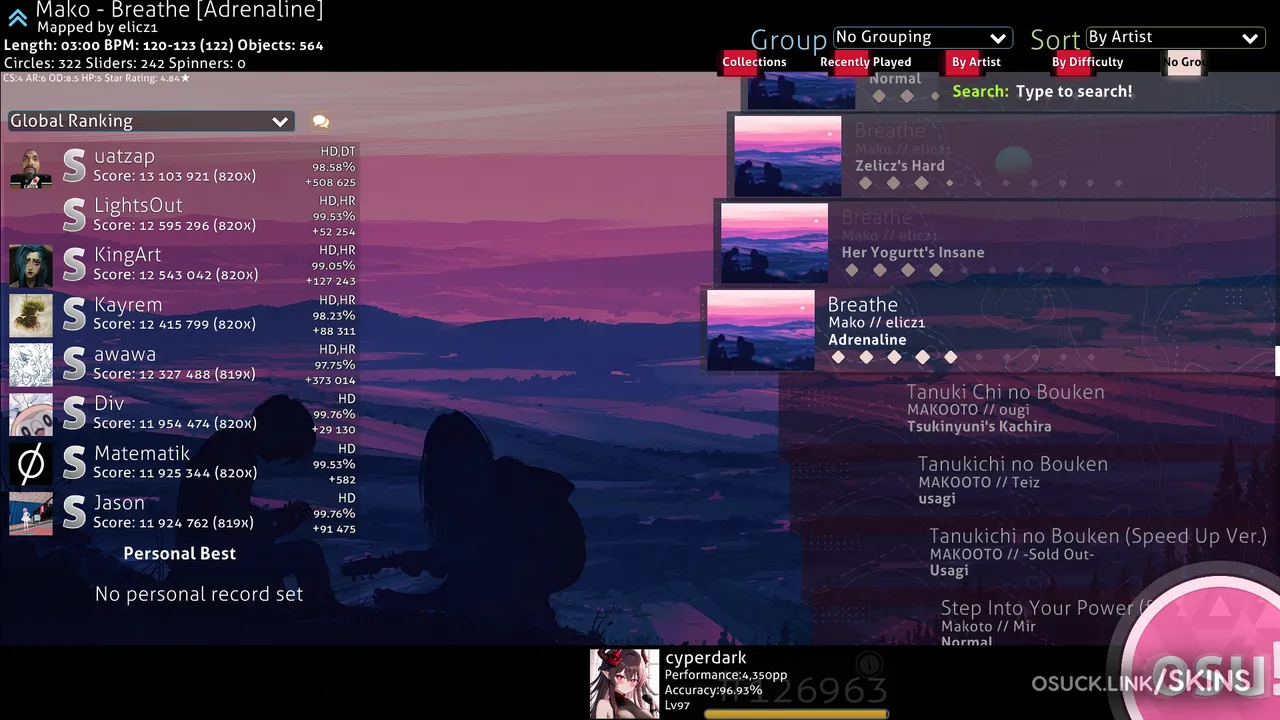Image resolution: width=1280 pixels, height=720 pixels.
Task: Click the S rank badge on uatzap's score
Action: pyautogui.click(x=74, y=166)
